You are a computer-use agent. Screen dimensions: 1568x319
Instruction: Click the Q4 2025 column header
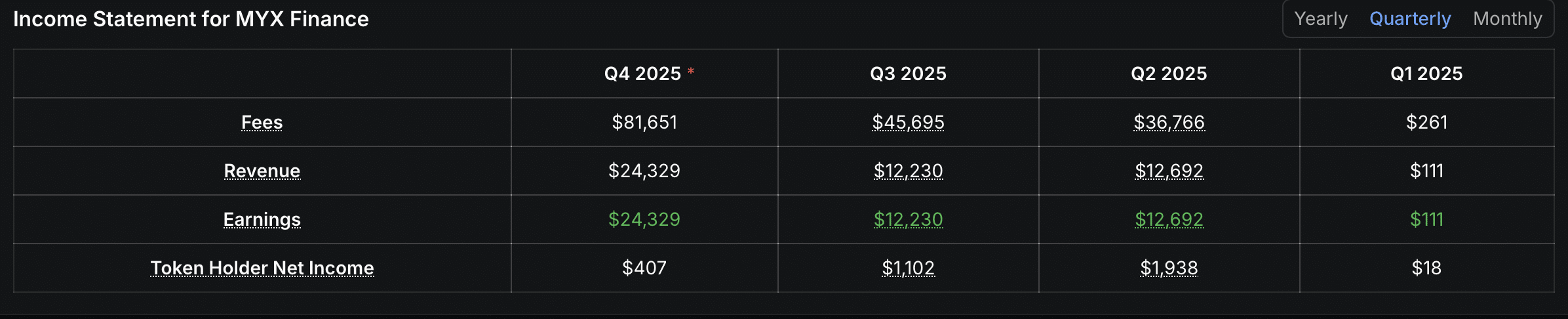click(642, 74)
